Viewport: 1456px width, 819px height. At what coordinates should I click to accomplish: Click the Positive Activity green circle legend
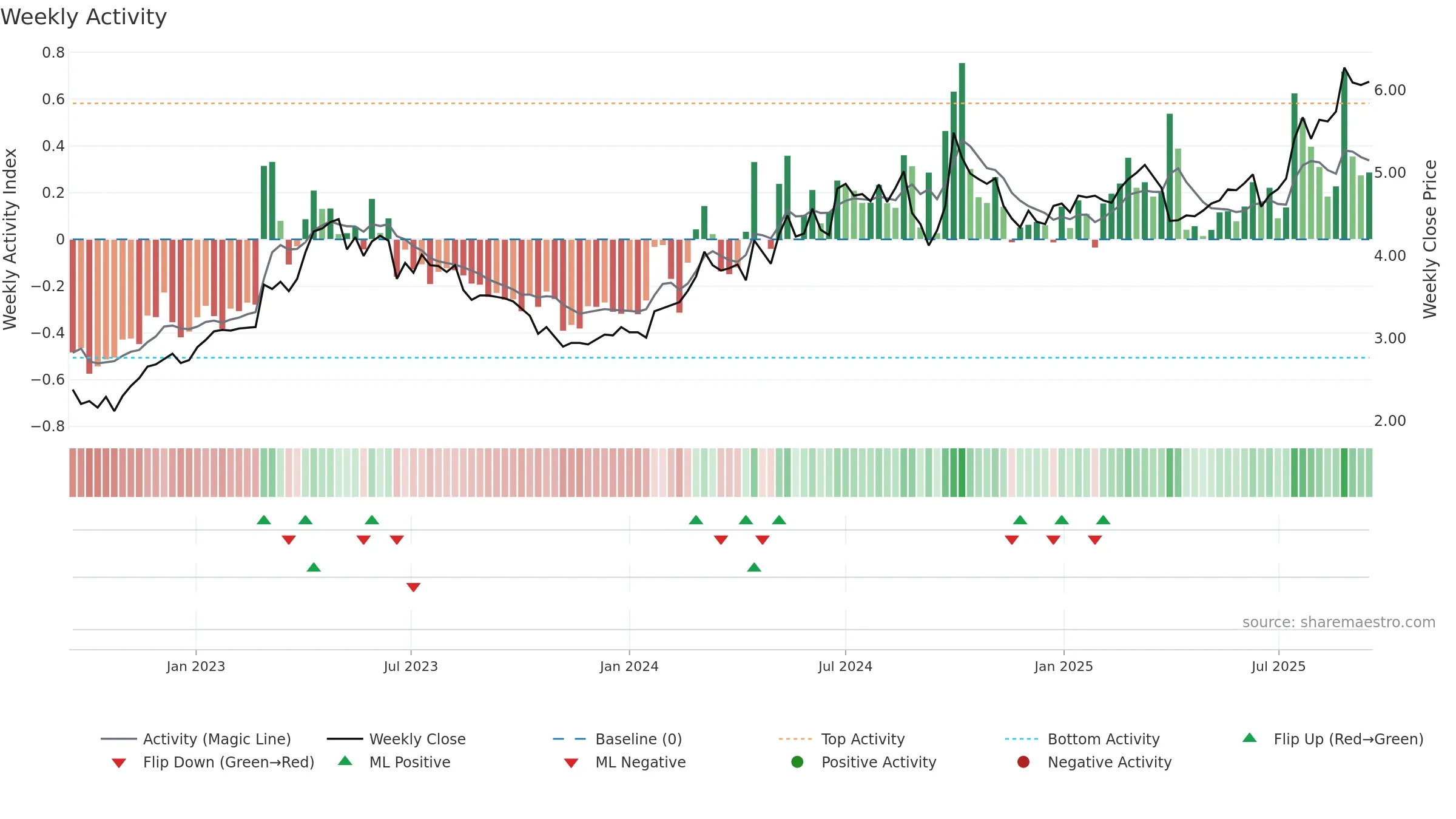point(797,762)
